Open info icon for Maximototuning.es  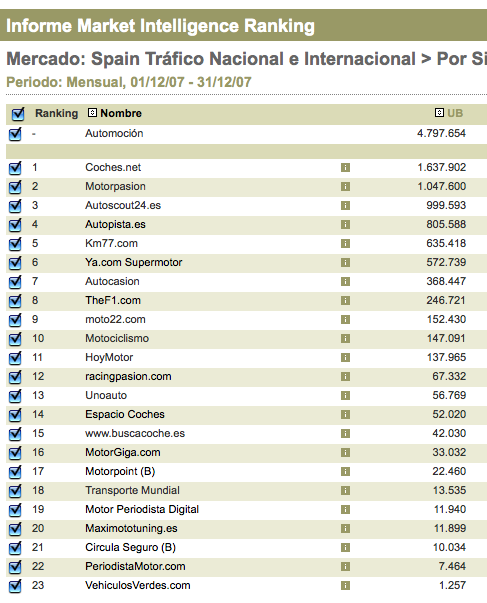click(x=345, y=529)
